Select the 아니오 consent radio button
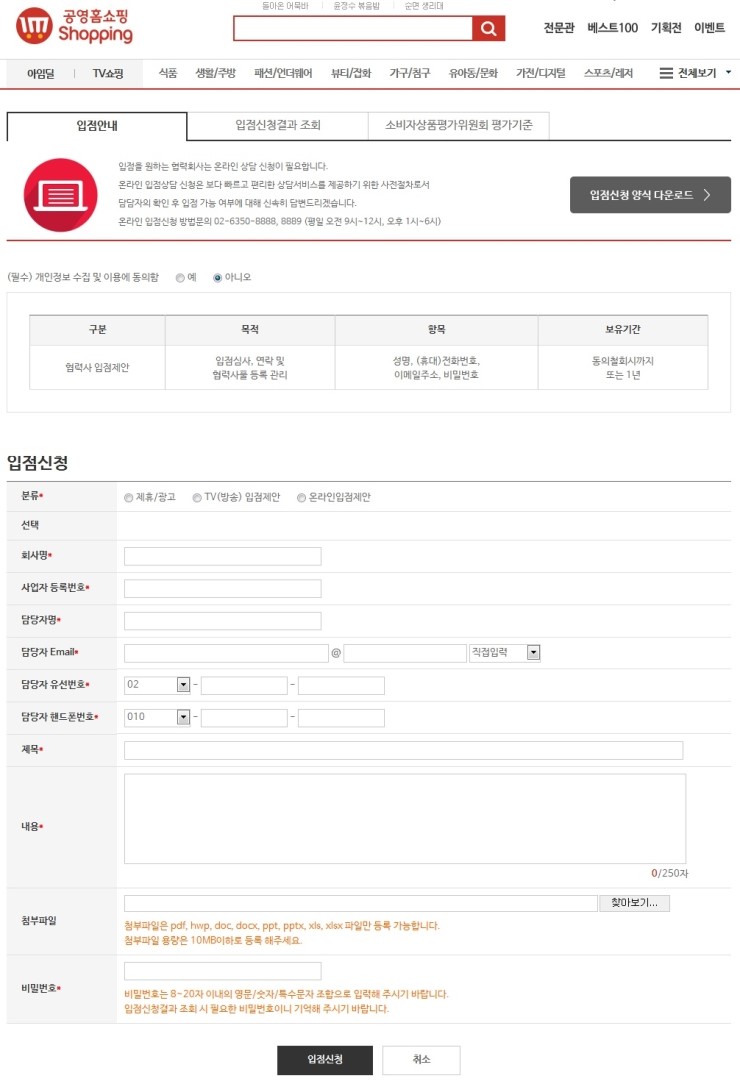 [218, 278]
